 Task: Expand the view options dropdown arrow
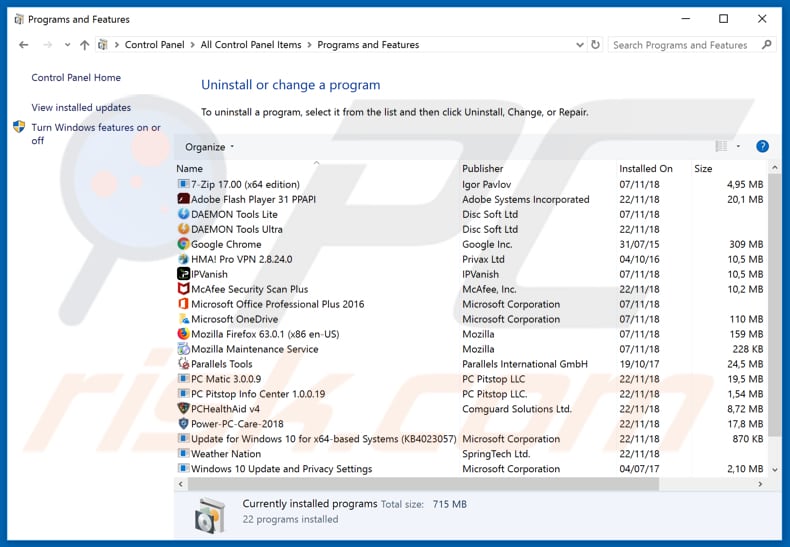click(739, 147)
